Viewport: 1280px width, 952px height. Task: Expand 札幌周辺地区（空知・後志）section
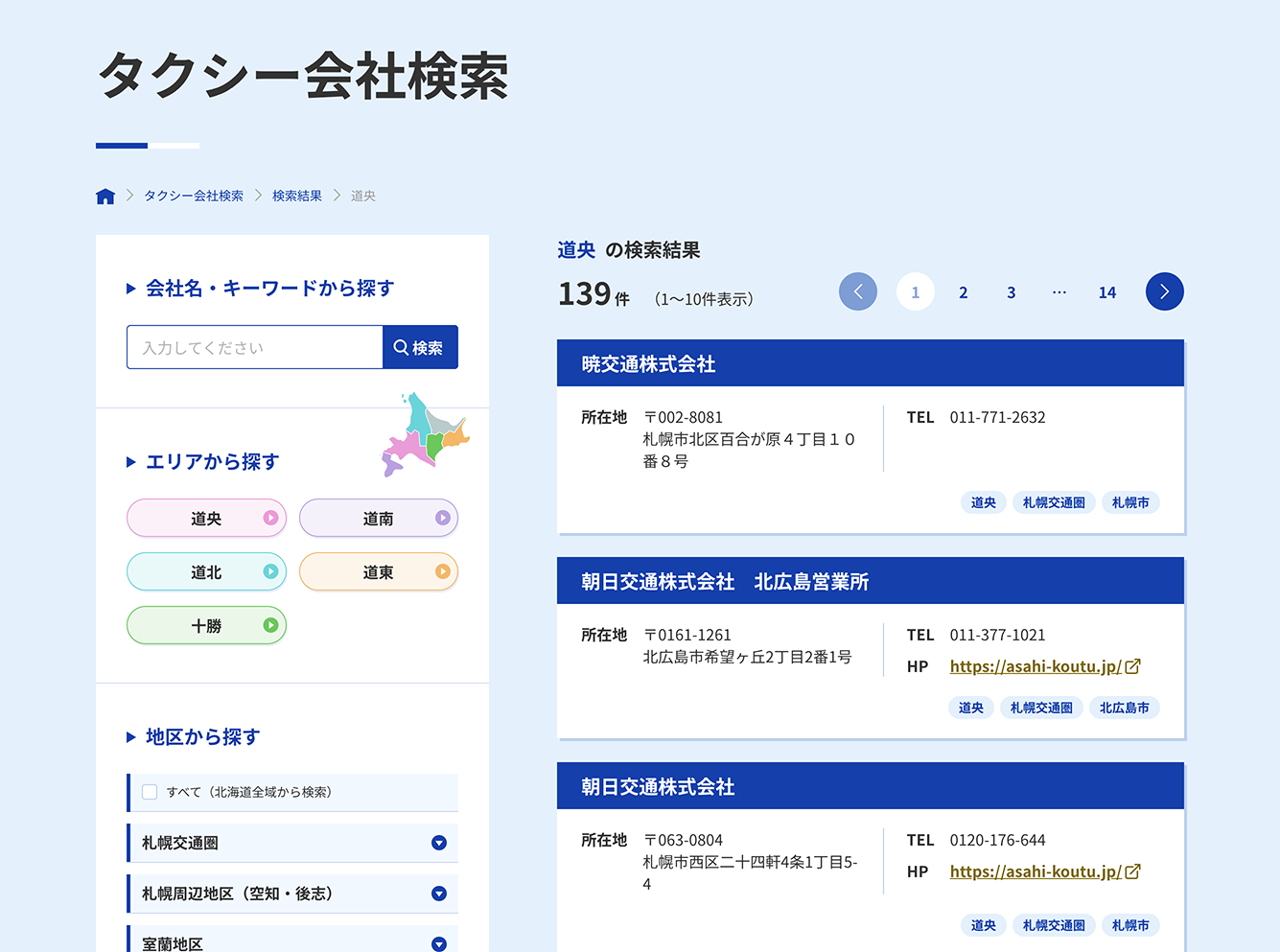point(438,894)
